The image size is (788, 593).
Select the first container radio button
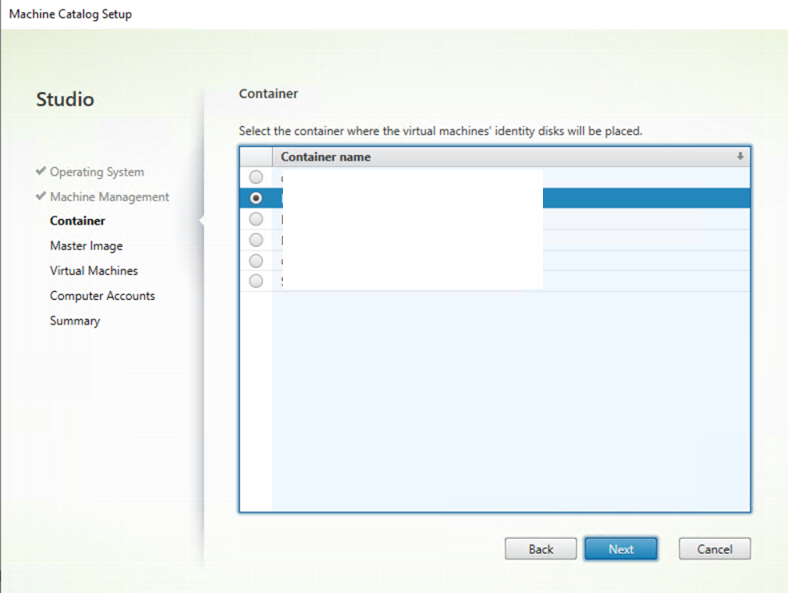256,177
